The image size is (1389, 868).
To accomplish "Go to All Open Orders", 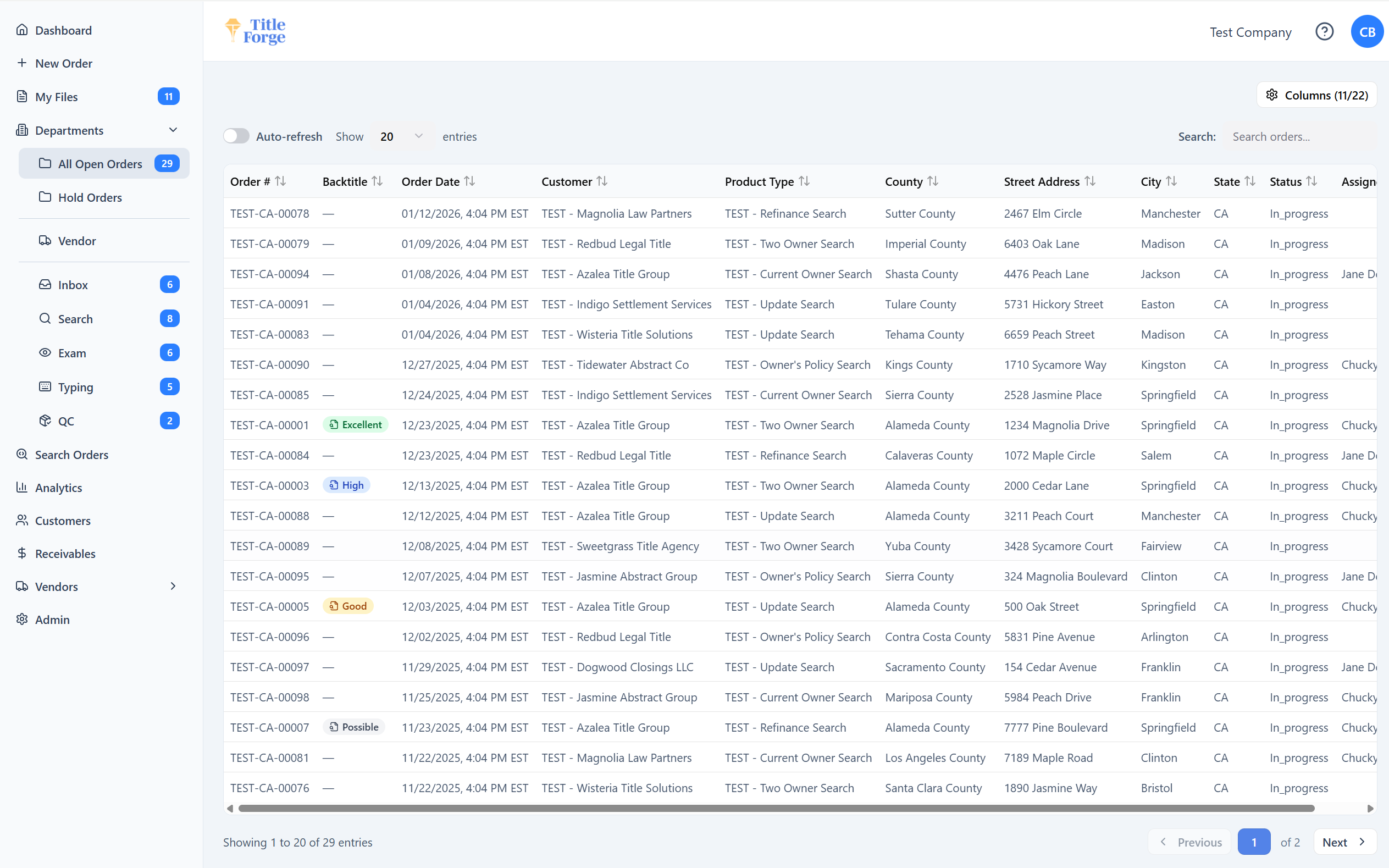I will pyautogui.click(x=104, y=164).
